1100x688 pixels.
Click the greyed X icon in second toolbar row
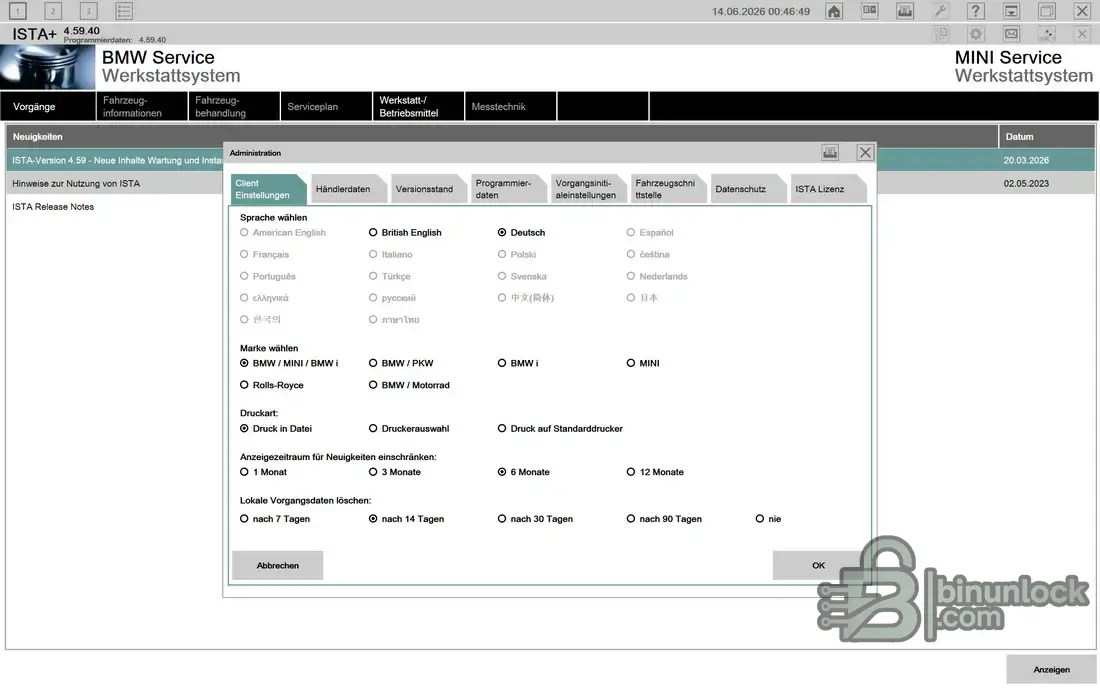[x=1082, y=33]
